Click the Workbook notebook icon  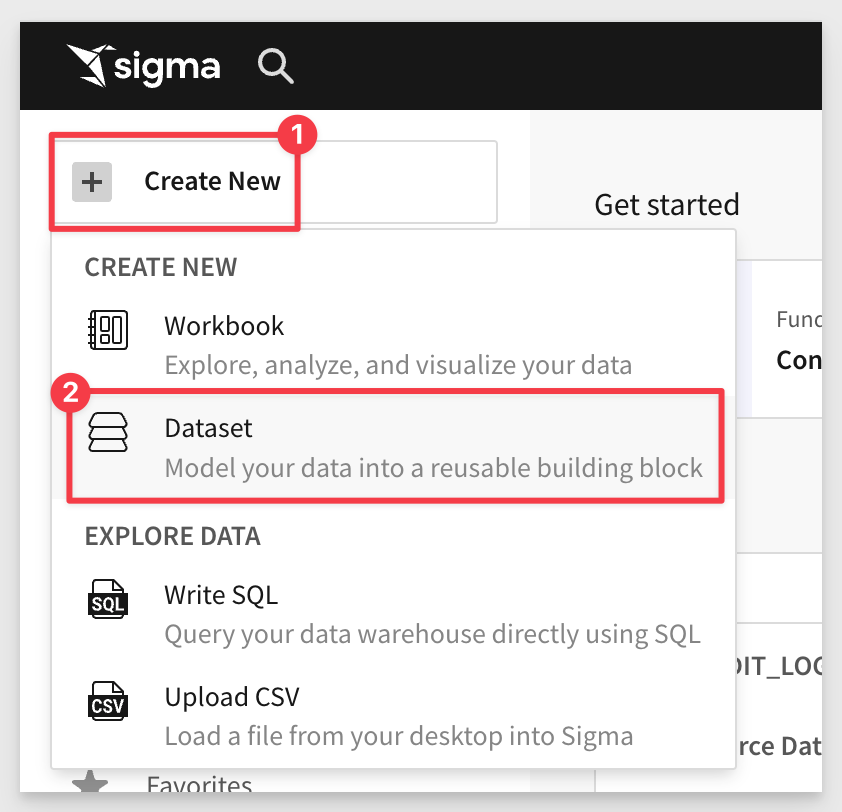pyautogui.click(x=107, y=330)
